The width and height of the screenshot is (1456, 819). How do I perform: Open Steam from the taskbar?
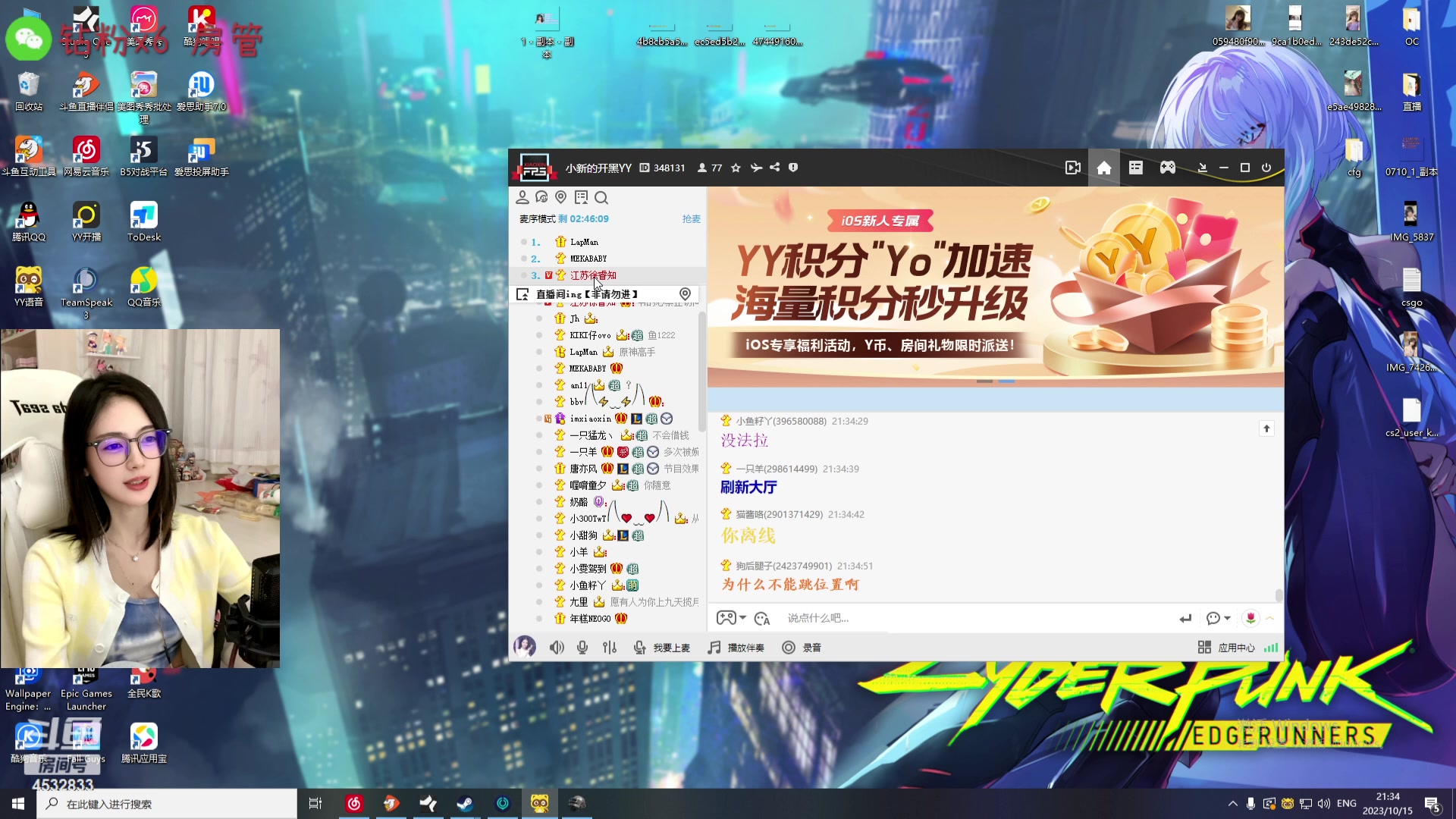(465, 804)
